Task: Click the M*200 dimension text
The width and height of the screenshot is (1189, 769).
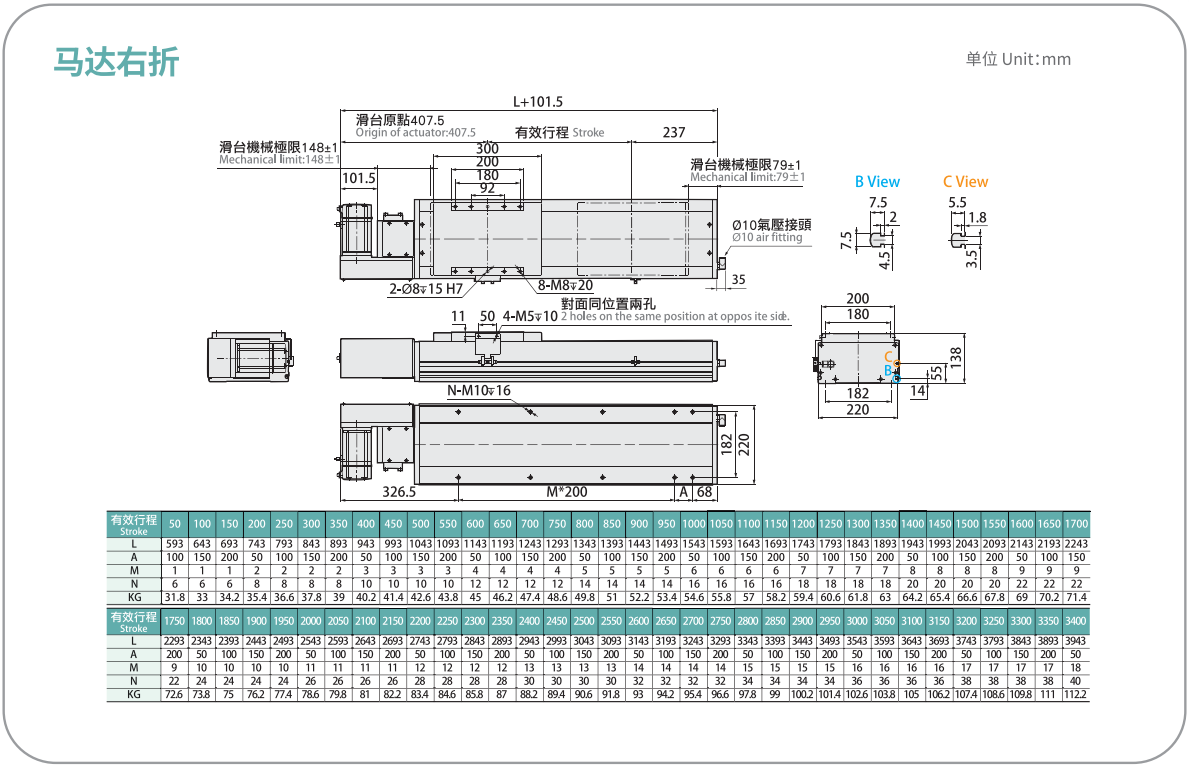Action: 567,492
